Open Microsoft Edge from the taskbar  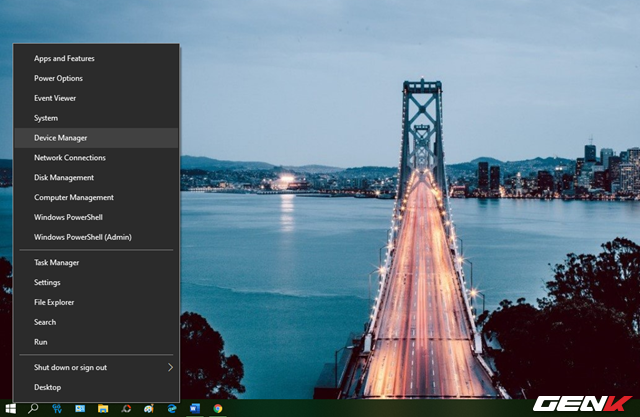[x=172, y=408]
